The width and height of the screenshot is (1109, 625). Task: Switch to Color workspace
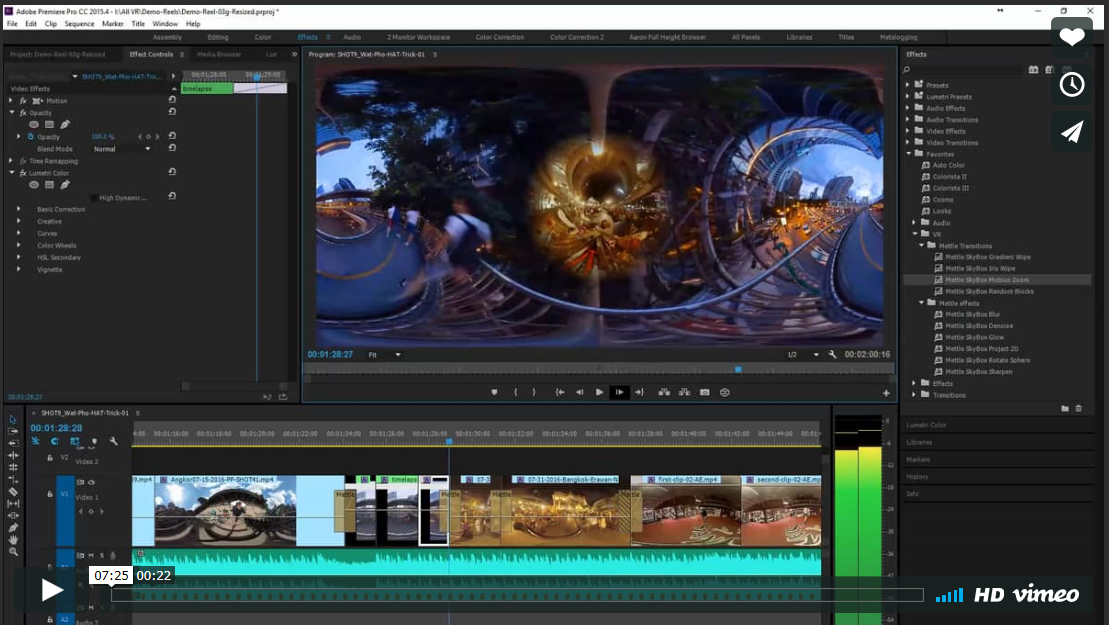(x=262, y=37)
